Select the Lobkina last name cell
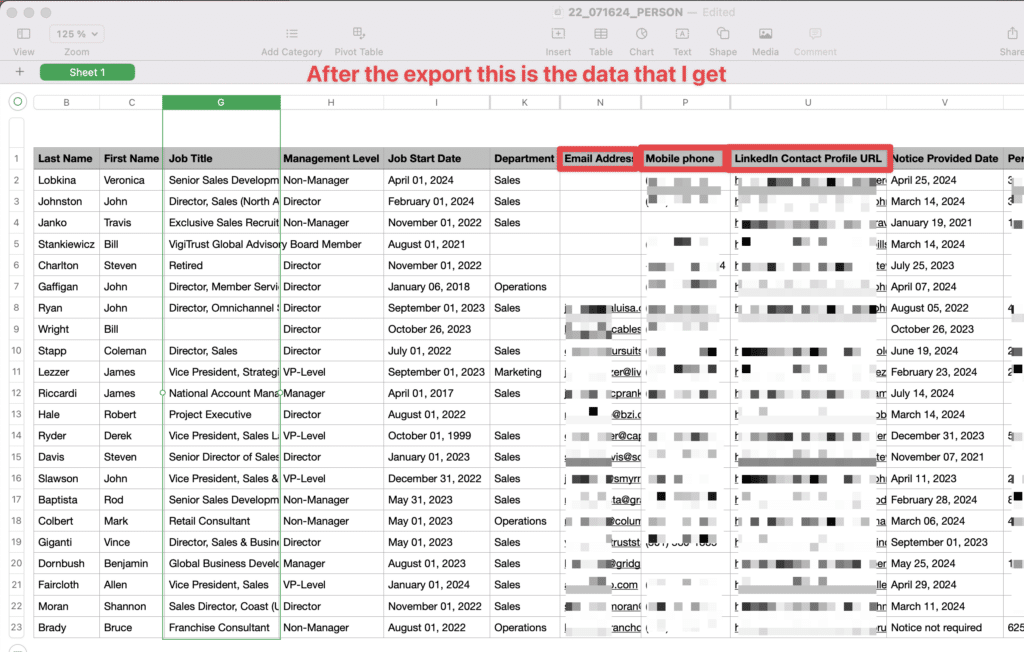Viewport: 1024px width, 652px height. pyautogui.click(x=67, y=180)
